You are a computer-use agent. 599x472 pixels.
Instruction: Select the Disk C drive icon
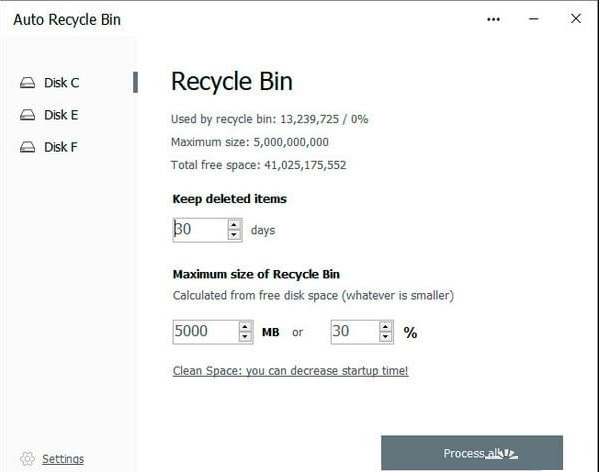(x=28, y=82)
